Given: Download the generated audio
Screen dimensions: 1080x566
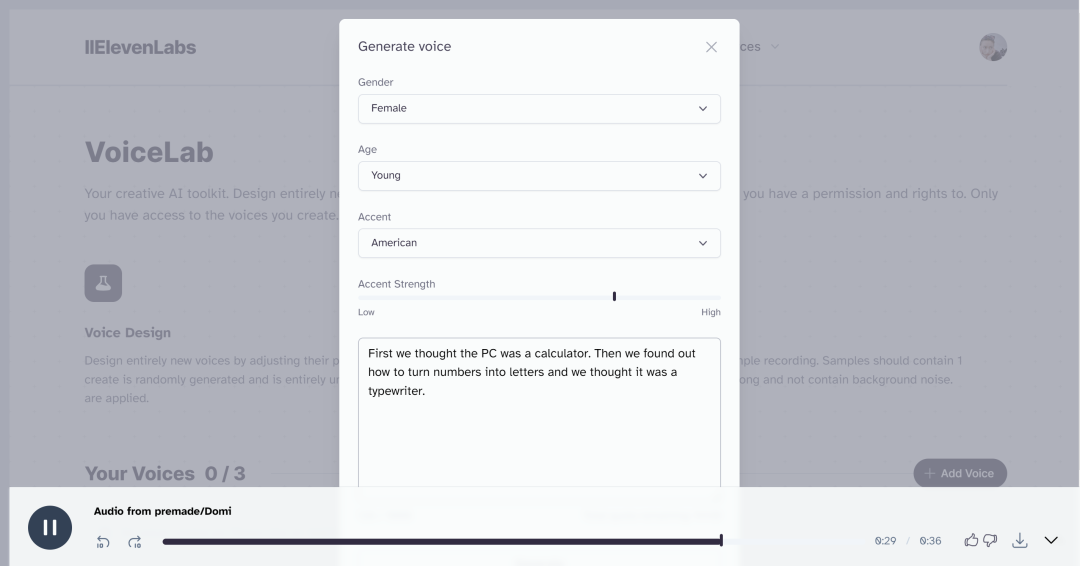Looking at the screenshot, I should click(1020, 540).
